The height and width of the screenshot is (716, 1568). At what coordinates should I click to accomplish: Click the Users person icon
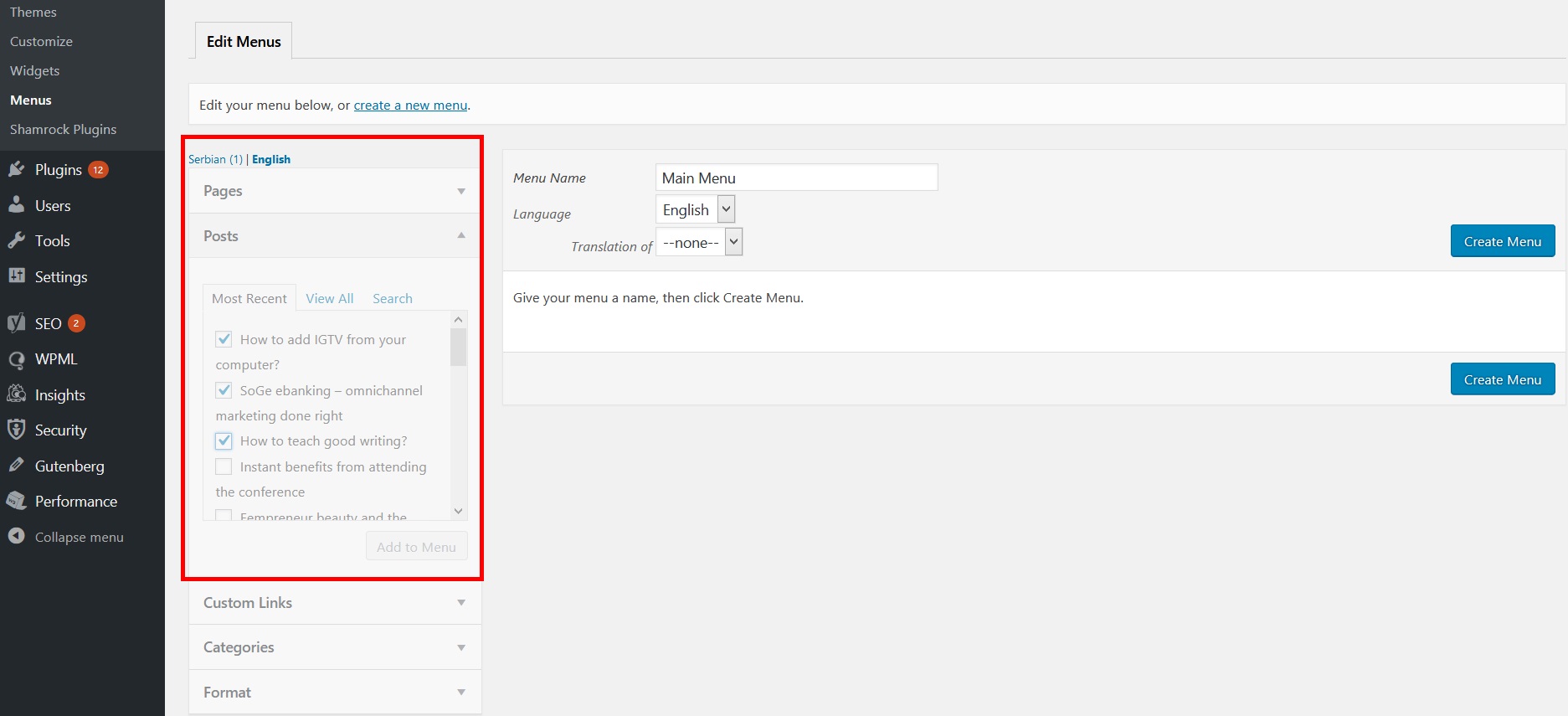16,205
